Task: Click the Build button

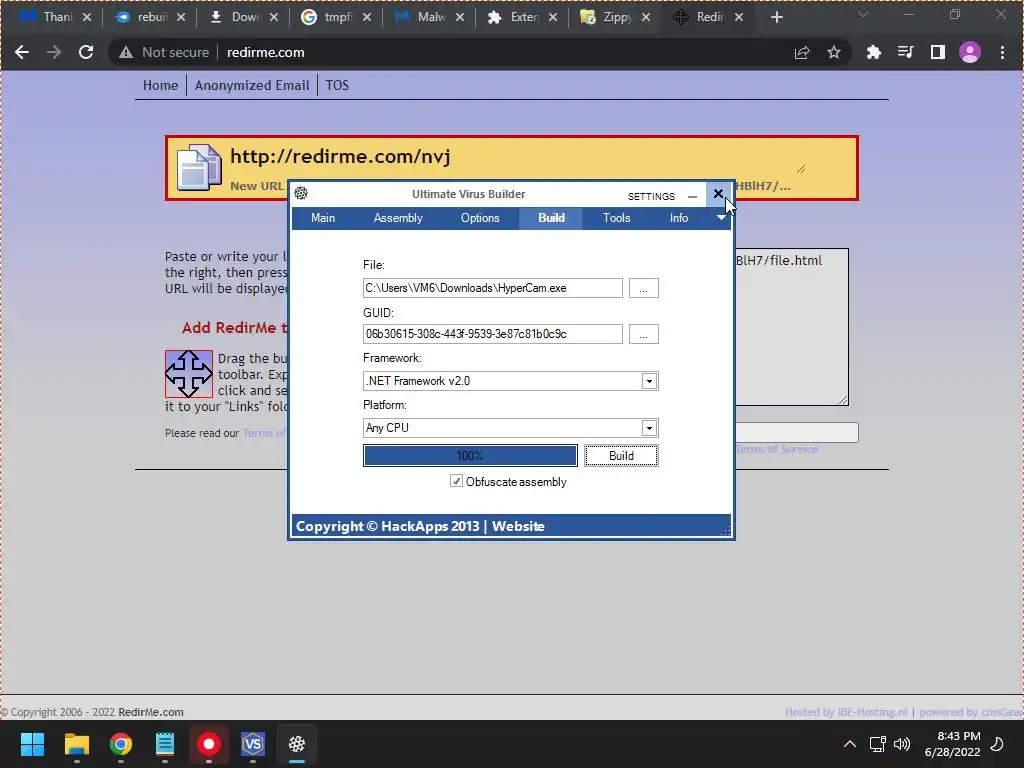Action: click(621, 455)
